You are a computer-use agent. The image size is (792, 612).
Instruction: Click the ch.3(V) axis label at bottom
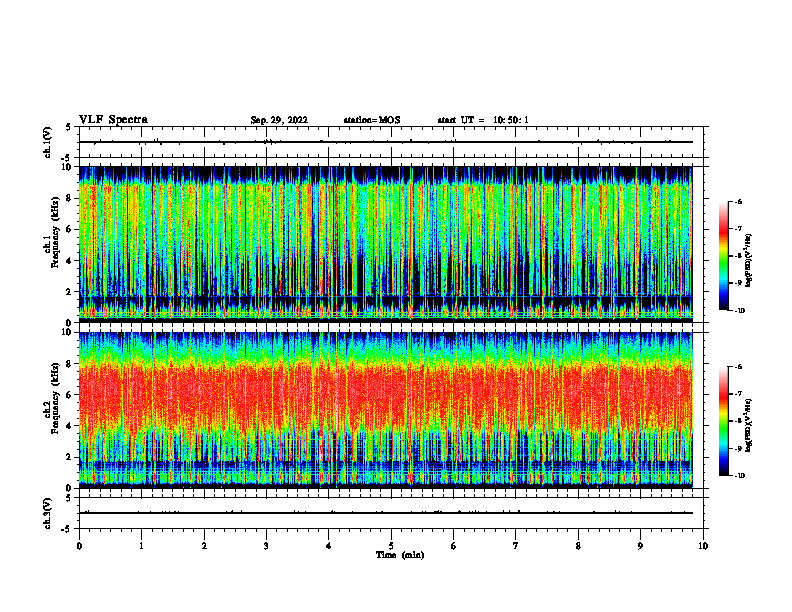coord(47,513)
